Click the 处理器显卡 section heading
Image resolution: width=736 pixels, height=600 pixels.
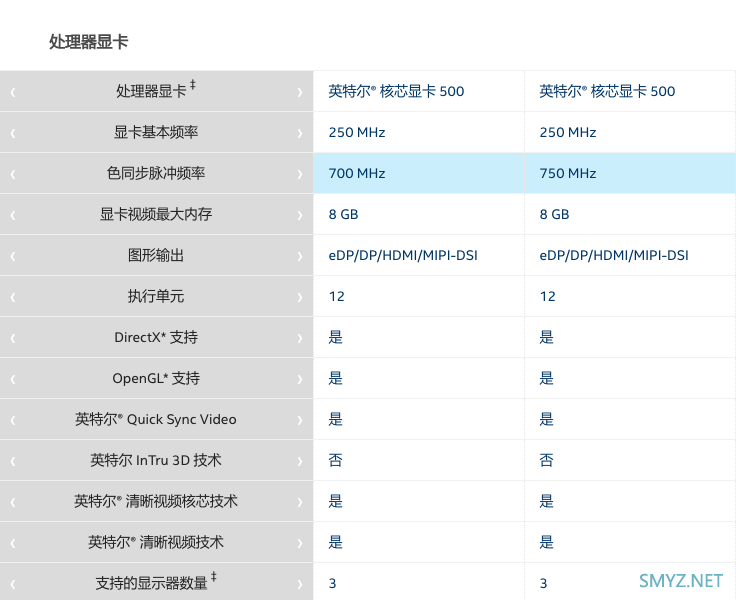(x=89, y=41)
